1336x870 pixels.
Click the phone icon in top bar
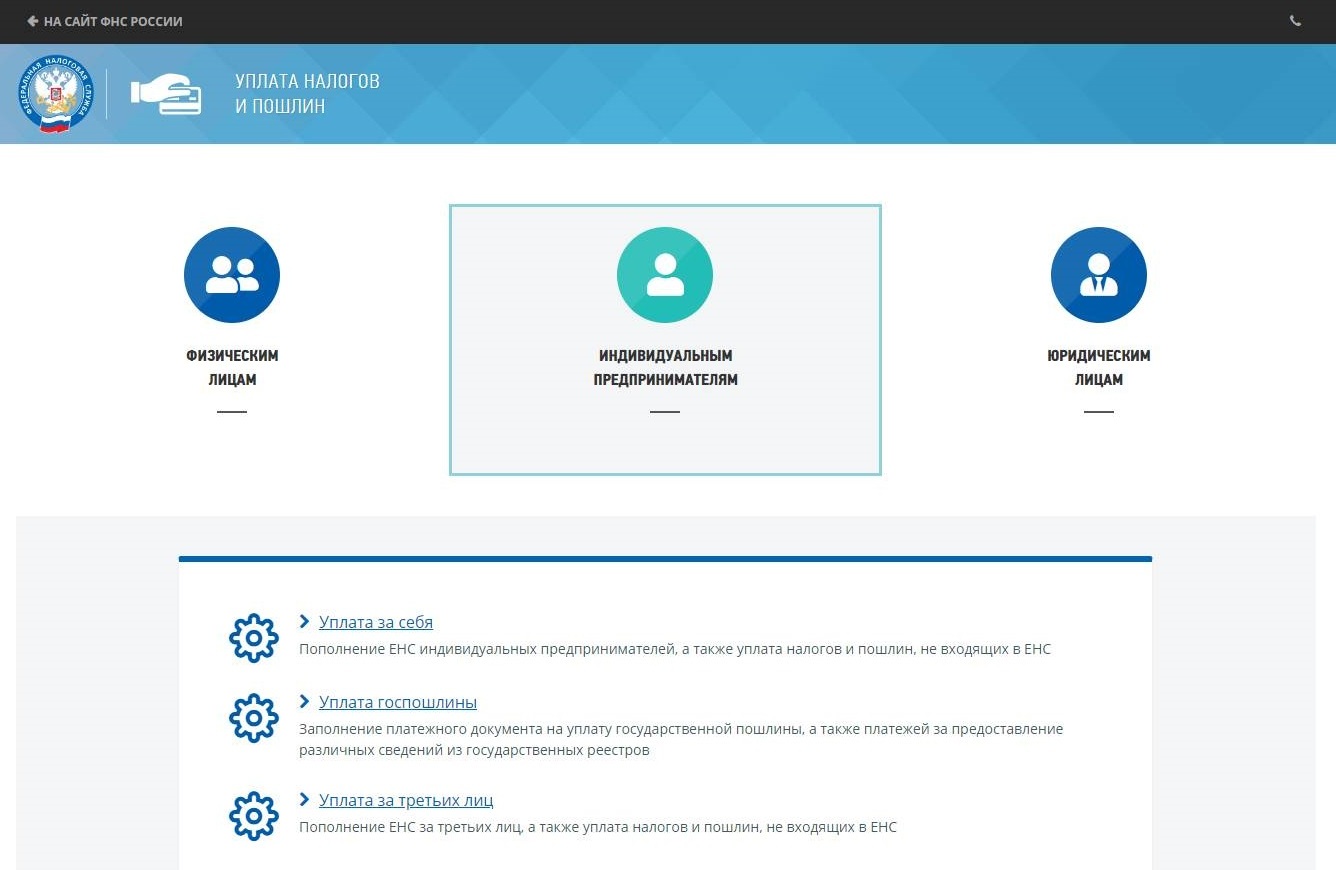pos(1296,21)
